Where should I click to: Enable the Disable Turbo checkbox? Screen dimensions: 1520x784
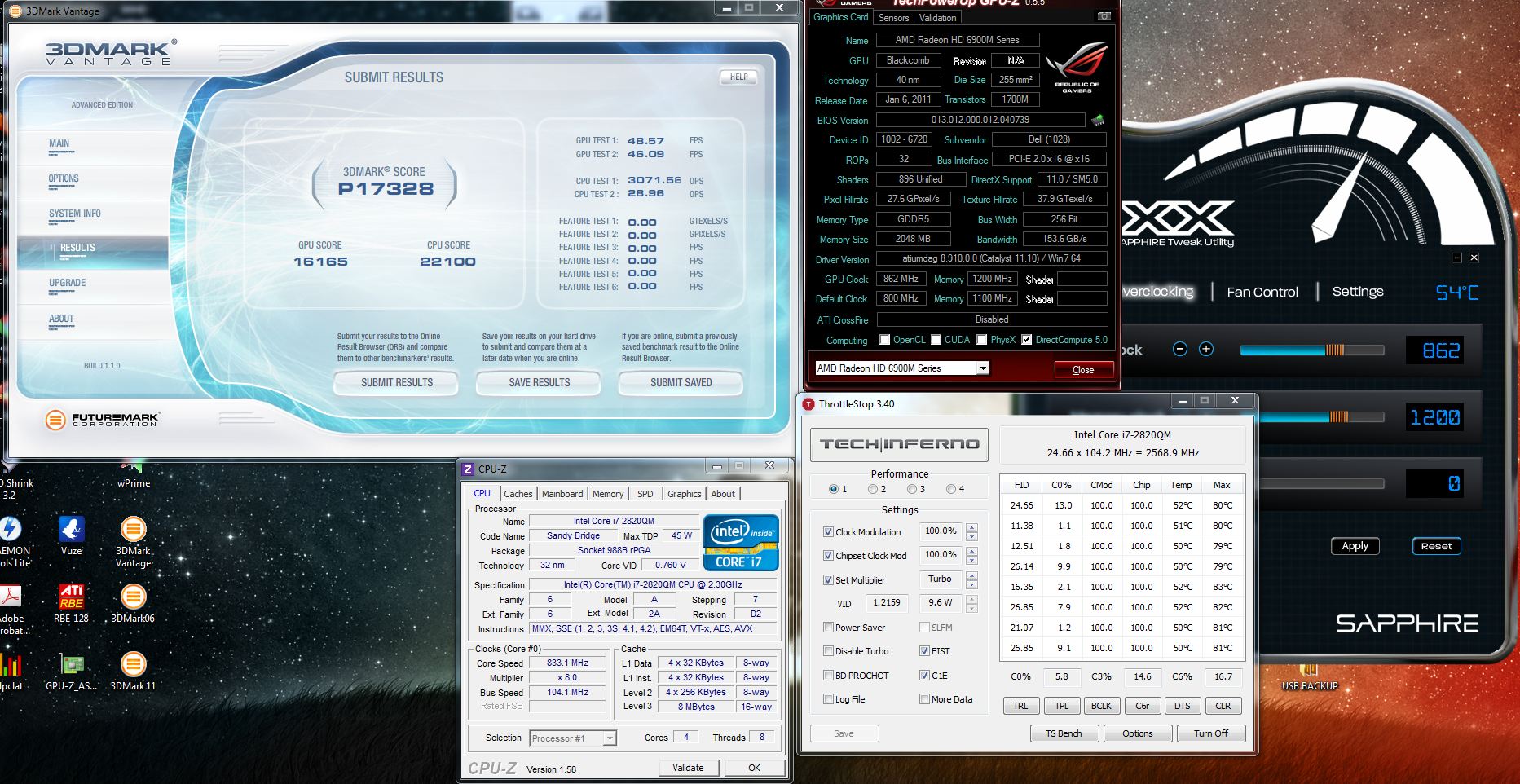coord(828,651)
